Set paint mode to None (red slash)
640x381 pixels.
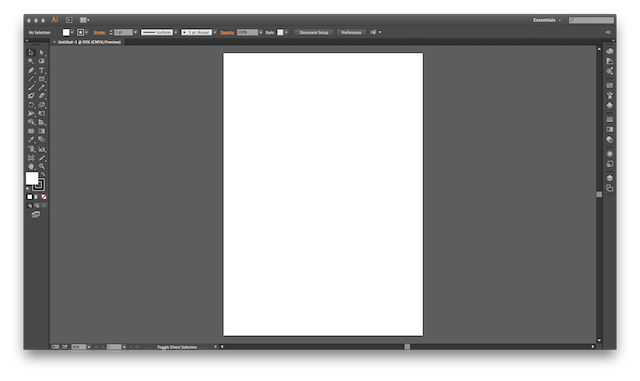pyautogui.click(x=44, y=197)
